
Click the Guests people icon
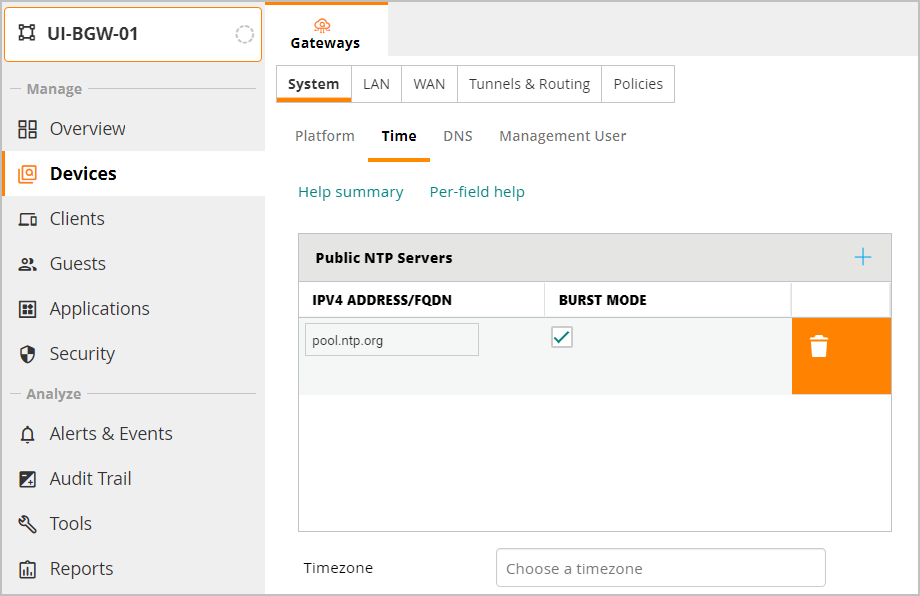pyautogui.click(x=28, y=264)
